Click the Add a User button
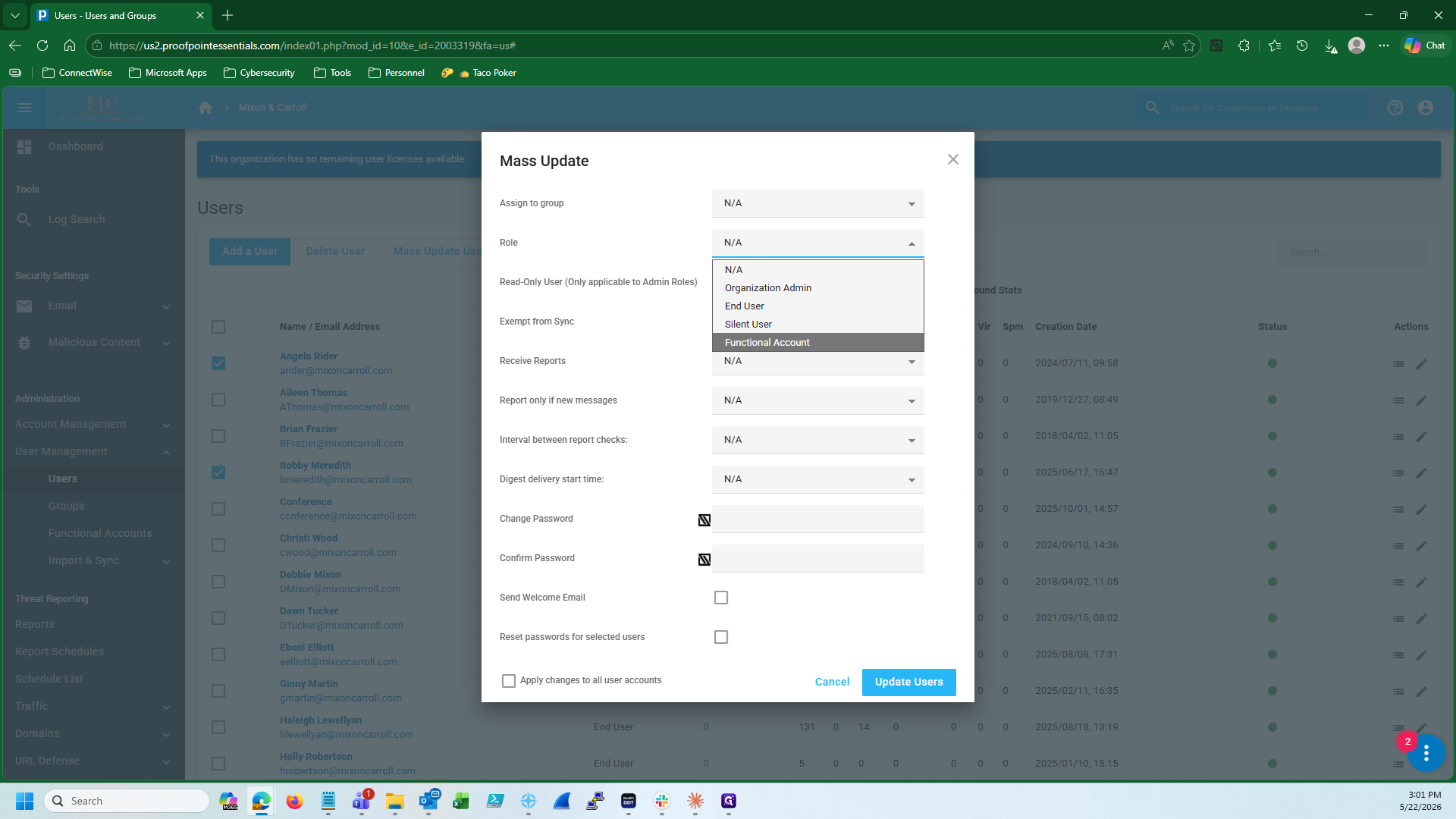 tap(249, 251)
